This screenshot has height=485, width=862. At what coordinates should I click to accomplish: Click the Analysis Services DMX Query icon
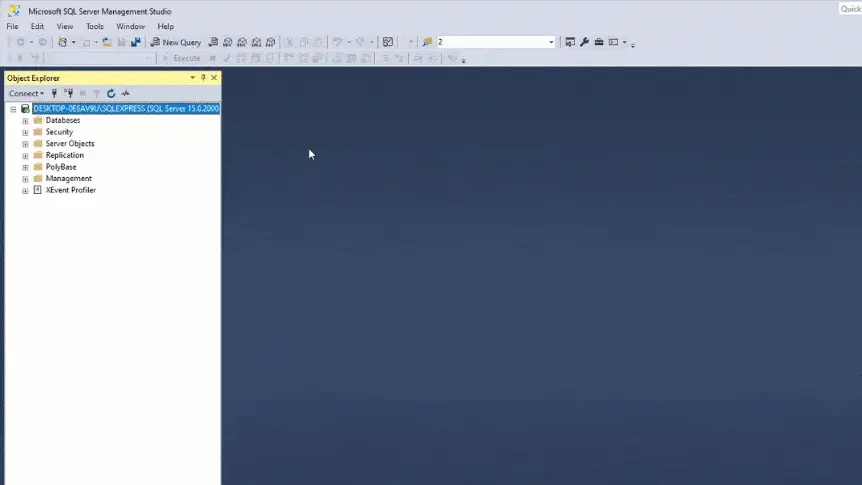[242, 42]
